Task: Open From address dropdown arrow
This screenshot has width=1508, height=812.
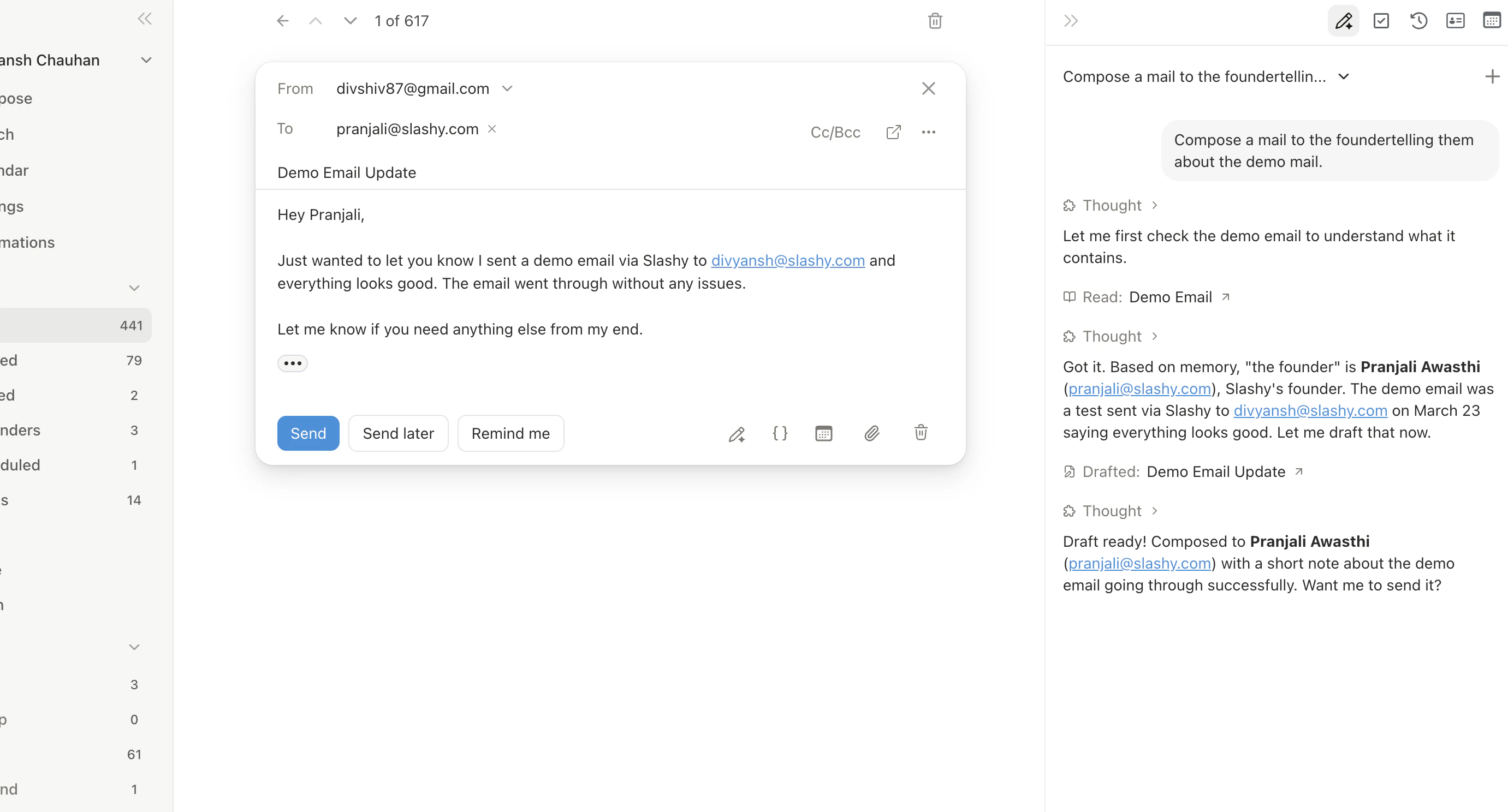Action: pos(507,88)
